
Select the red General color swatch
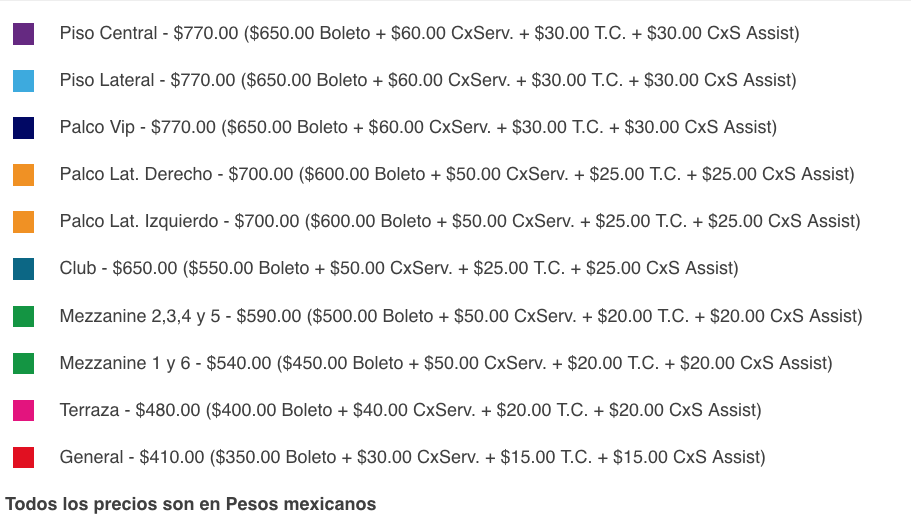(x=23, y=458)
